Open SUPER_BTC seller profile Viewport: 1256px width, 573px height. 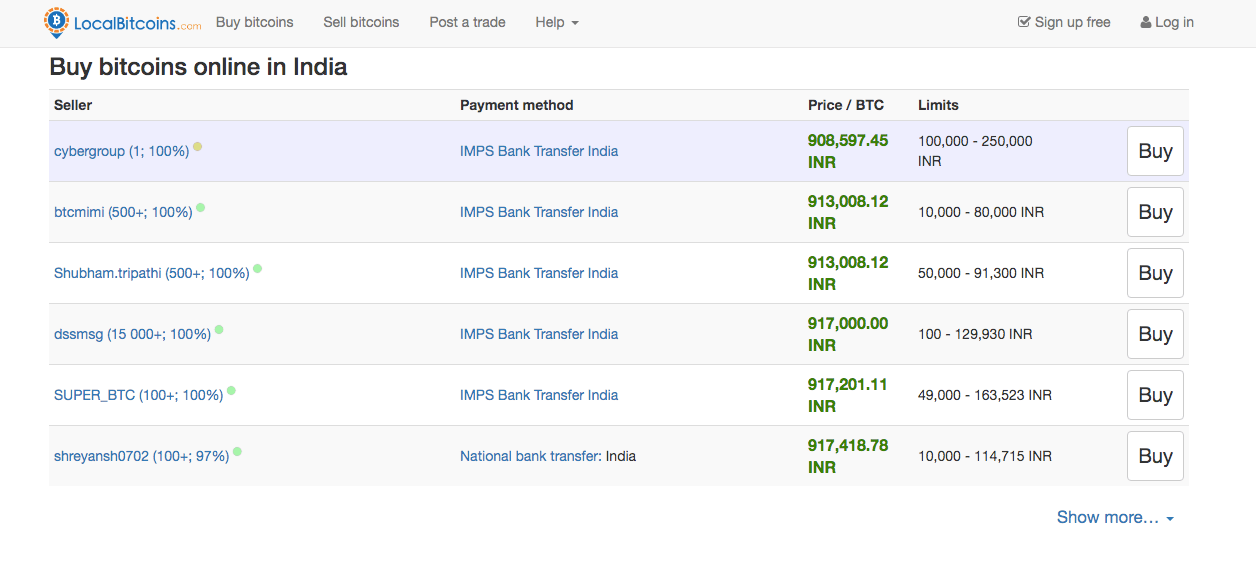pyautogui.click(x=138, y=395)
